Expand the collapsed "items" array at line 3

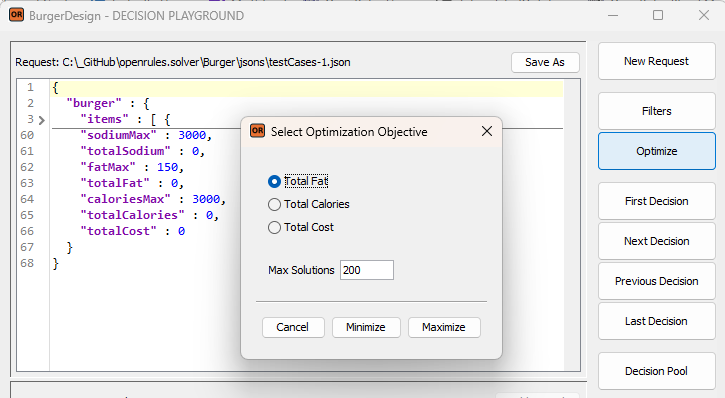[x=42, y=120]
